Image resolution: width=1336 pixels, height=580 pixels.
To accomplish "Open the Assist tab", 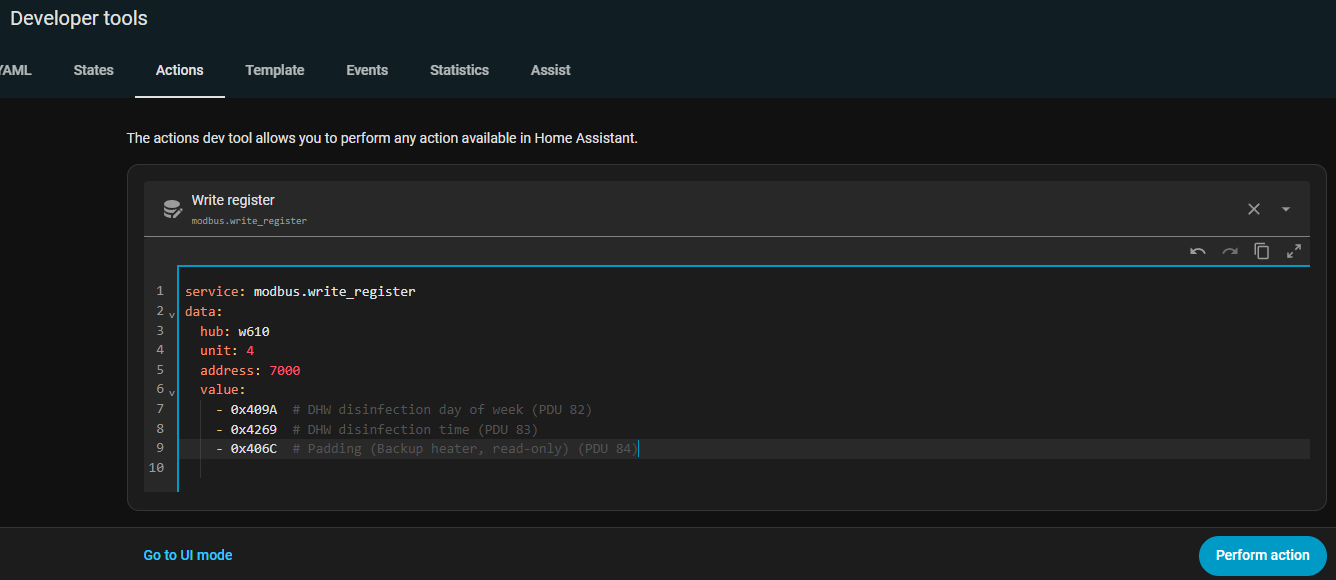I will pyautogui.click(x=550, y=70).
